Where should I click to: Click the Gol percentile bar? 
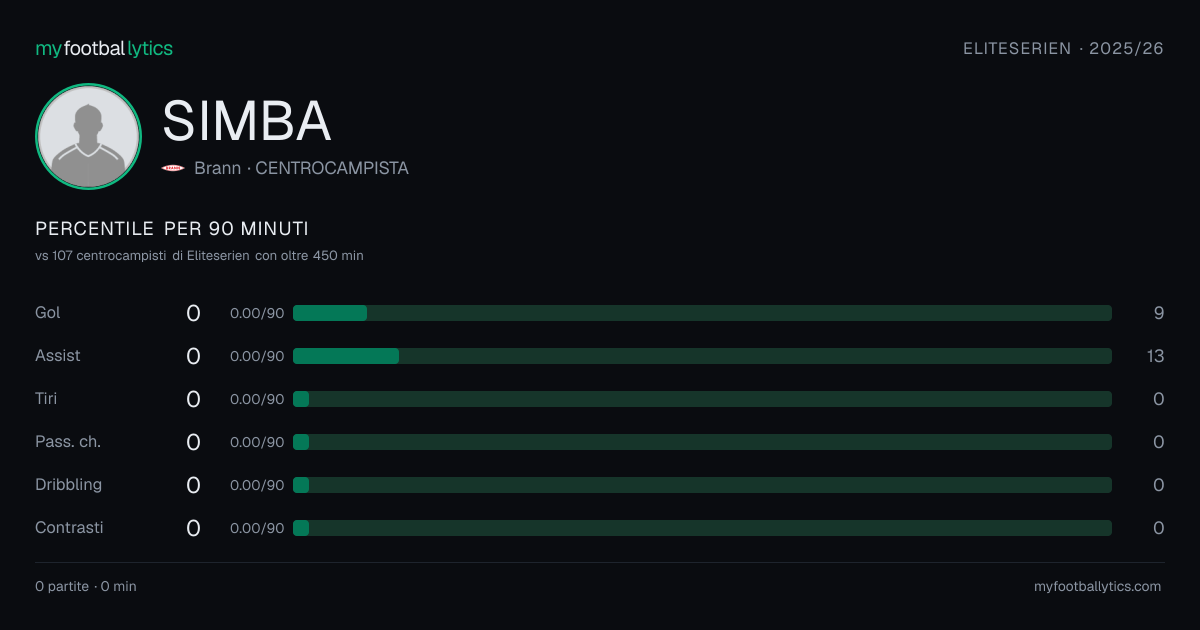(702, 313)
